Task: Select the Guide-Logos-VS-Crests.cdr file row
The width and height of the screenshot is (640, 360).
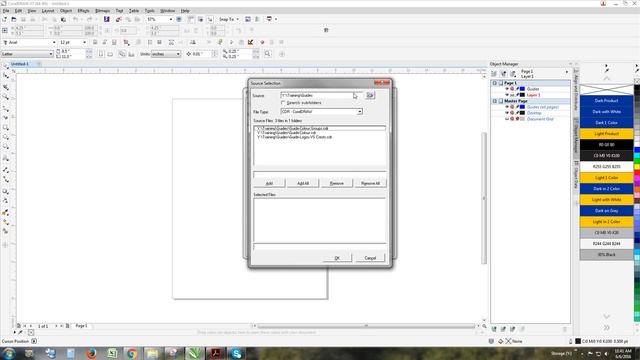Action: click(320, 137)
